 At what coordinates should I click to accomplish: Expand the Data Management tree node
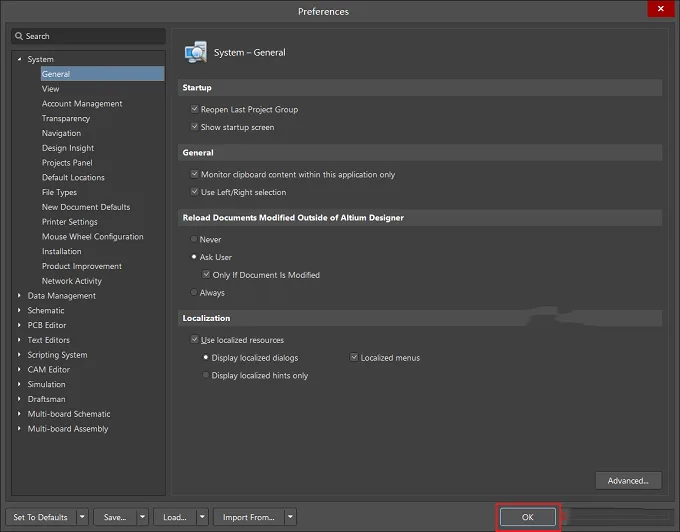pos(19,296)
